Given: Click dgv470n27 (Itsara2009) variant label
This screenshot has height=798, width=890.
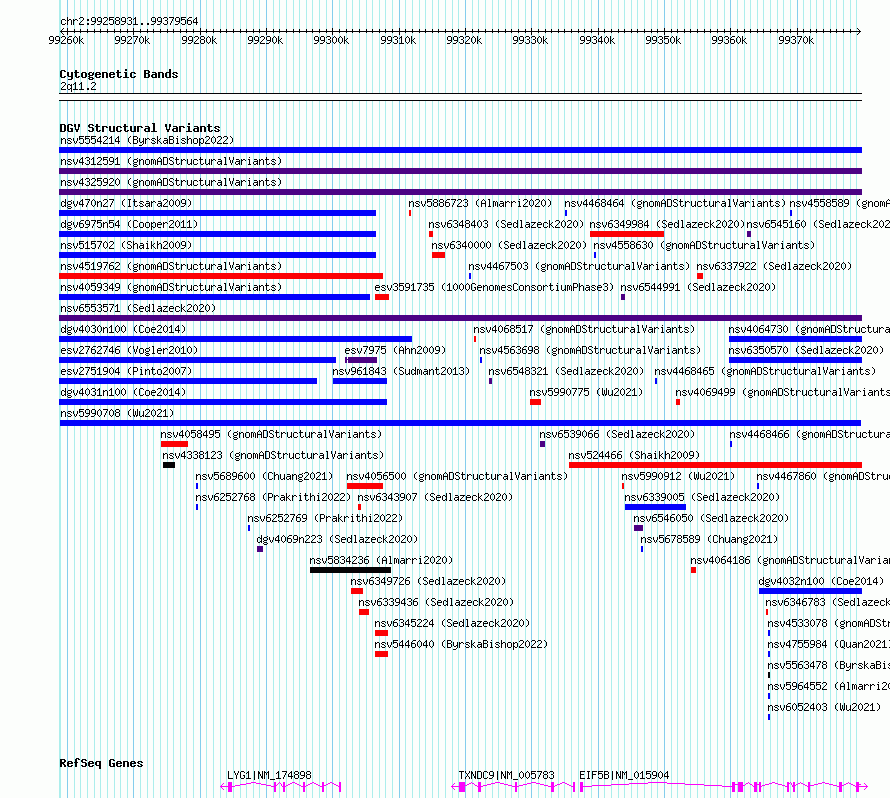Looking at the screenshot, I should (x=126, y=203).
